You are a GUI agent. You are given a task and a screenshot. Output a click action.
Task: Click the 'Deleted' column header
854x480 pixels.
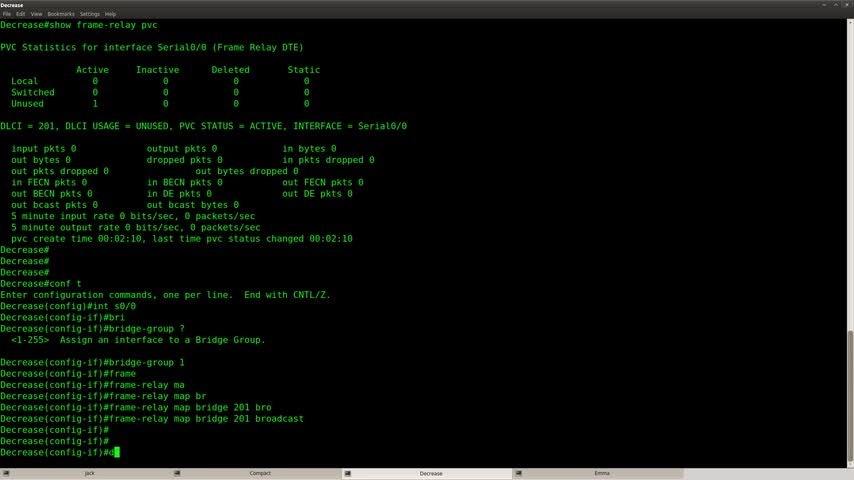pyautogui.click(x=230, y=70)
